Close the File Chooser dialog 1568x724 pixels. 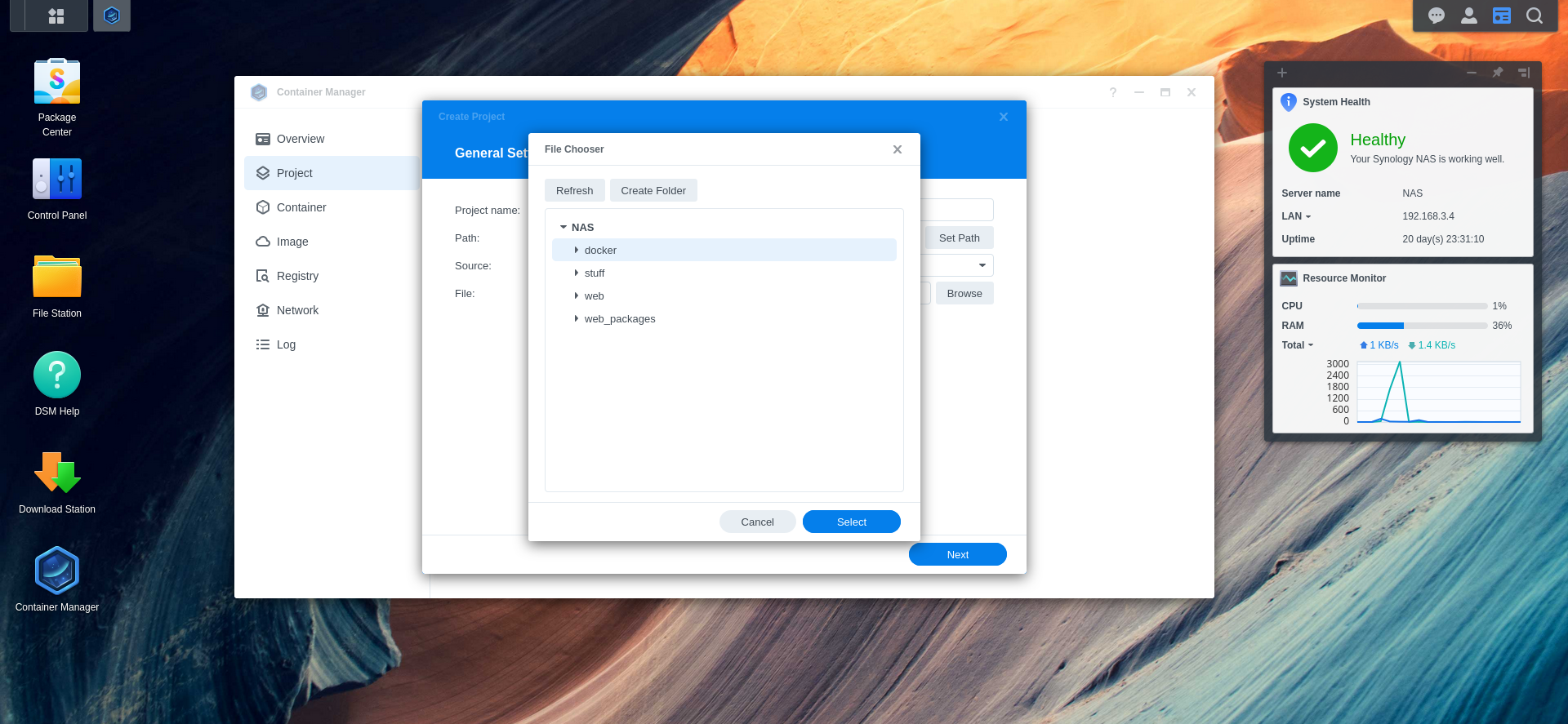898,149
